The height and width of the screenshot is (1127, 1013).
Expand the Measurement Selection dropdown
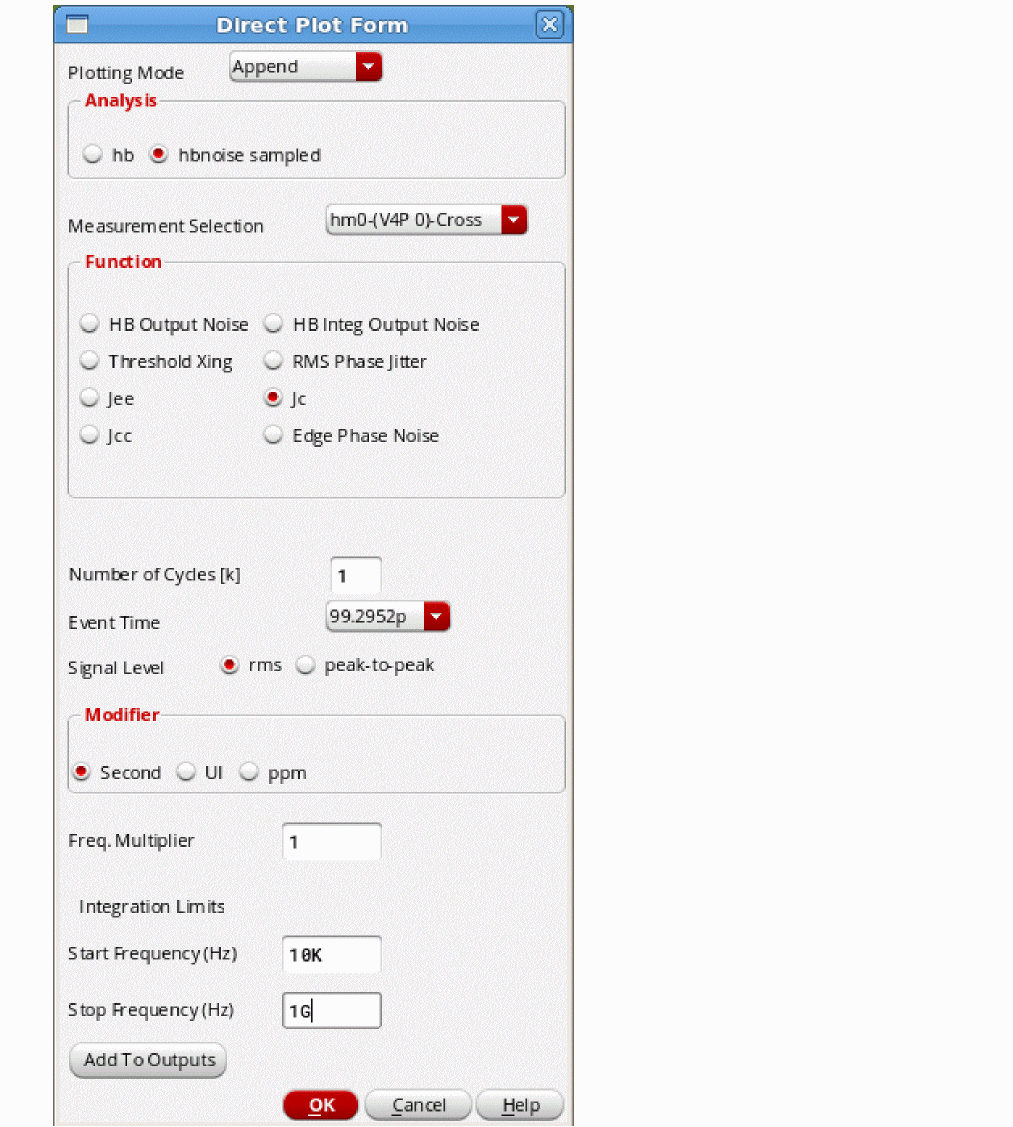(x=426, y=220)
